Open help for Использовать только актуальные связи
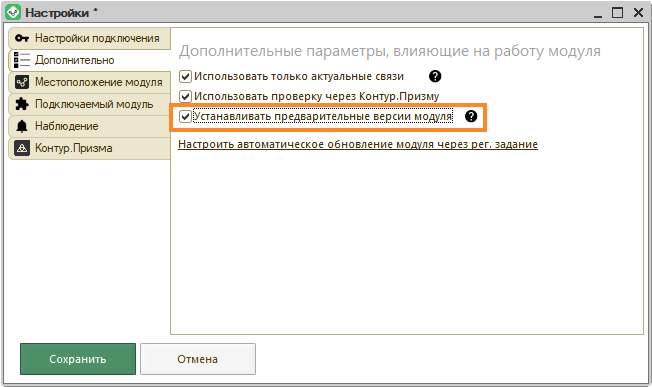The image size is (652, 387). pos(435,76)
